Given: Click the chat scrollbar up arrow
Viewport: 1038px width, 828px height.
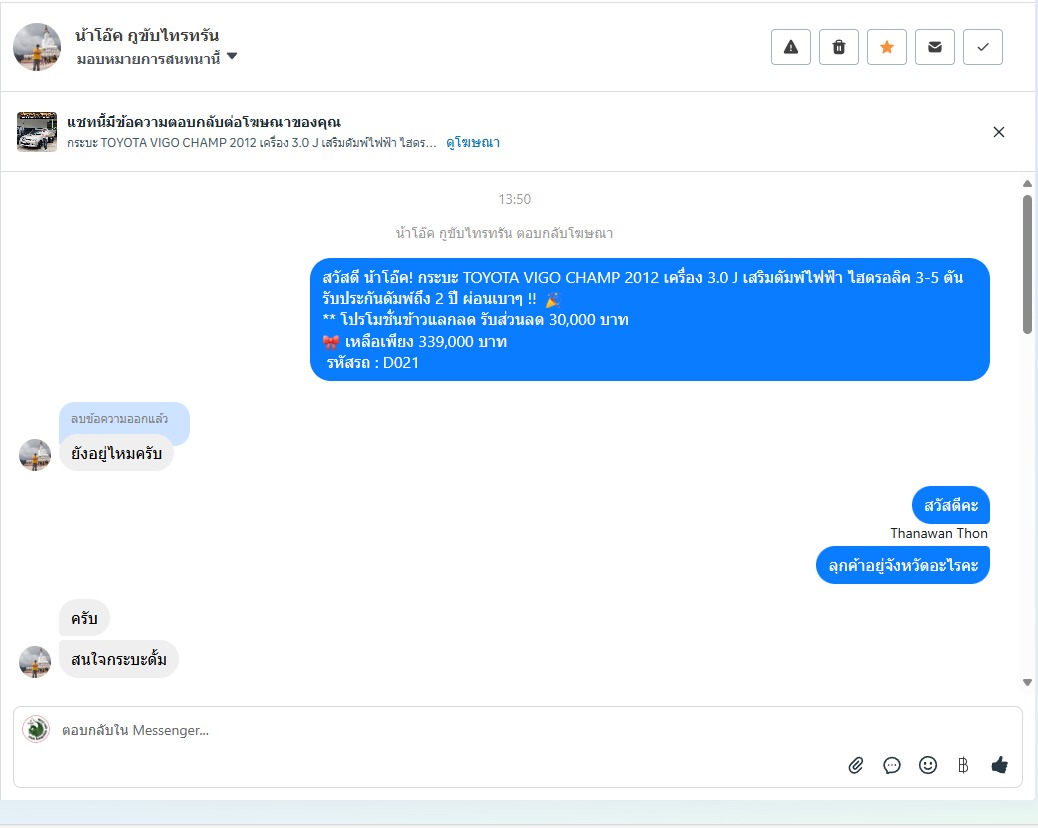Looking at the screenshot, I should (x=1027, y=183).
